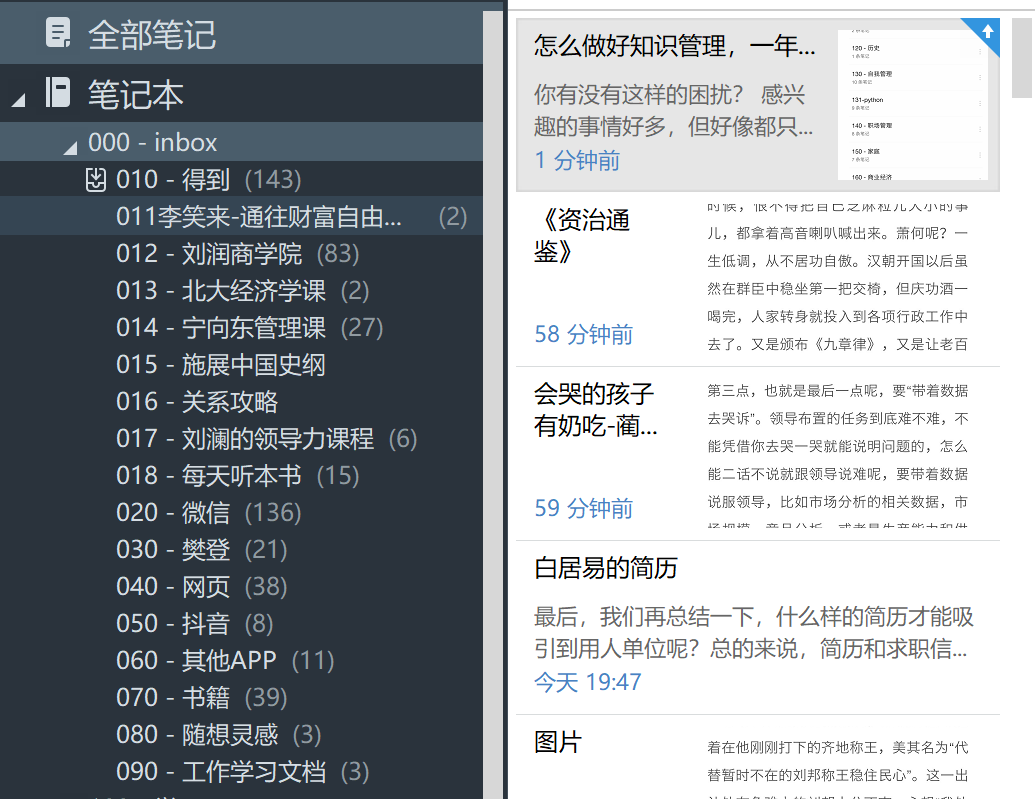Click the 1 分钟前 timestamp
The height and width of the screenshot is (799, 1035).
[x=577, y=160]
